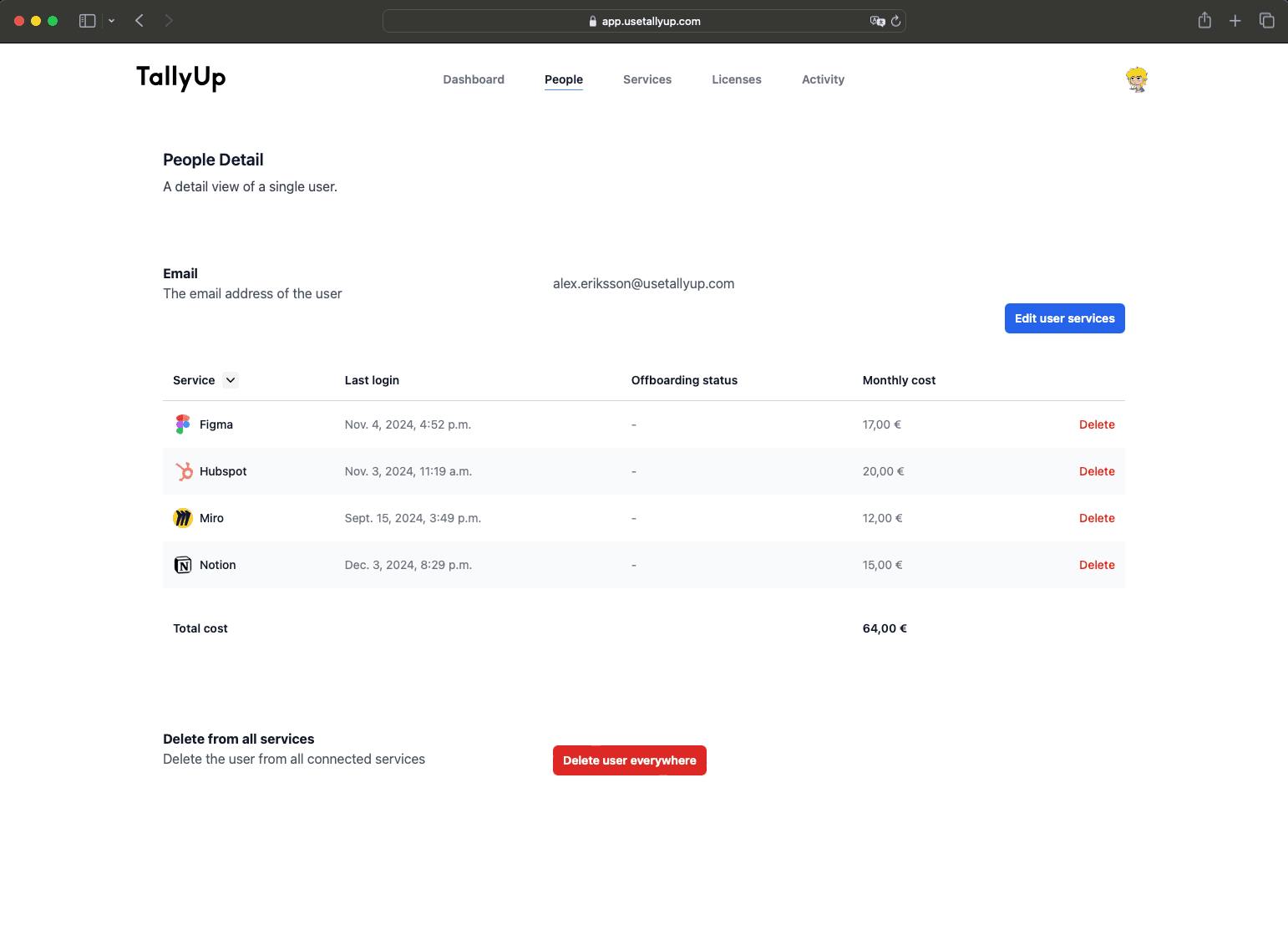Screen dimensions: 1288x925
Task: Click the Hubspot logo icon
Action: point(183,471)
